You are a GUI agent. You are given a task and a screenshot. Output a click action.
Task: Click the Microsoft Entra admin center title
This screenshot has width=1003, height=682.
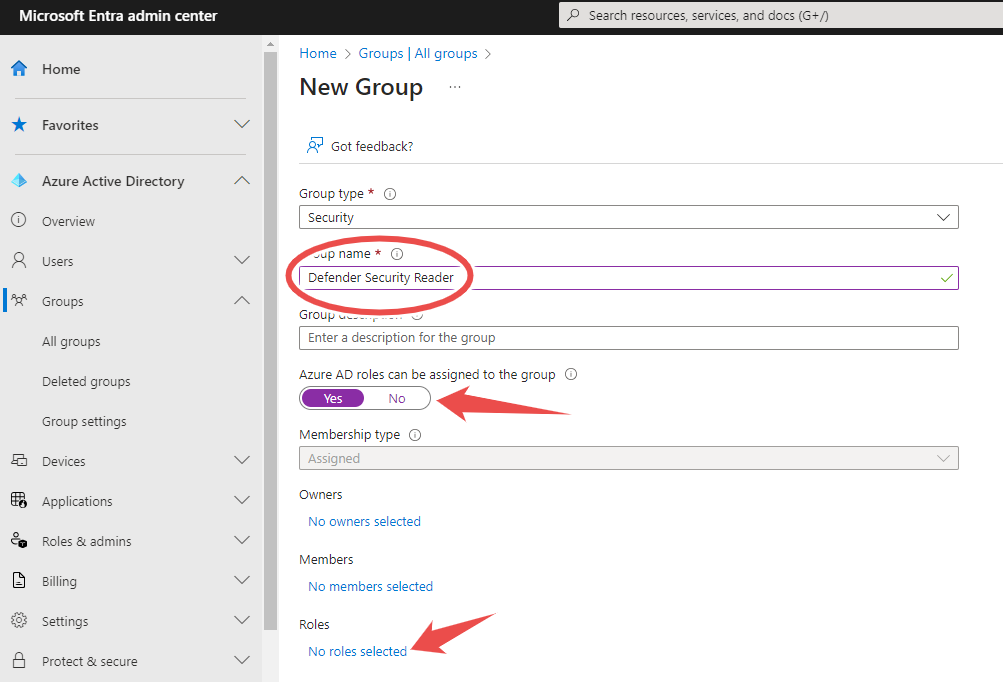[118, 16]
